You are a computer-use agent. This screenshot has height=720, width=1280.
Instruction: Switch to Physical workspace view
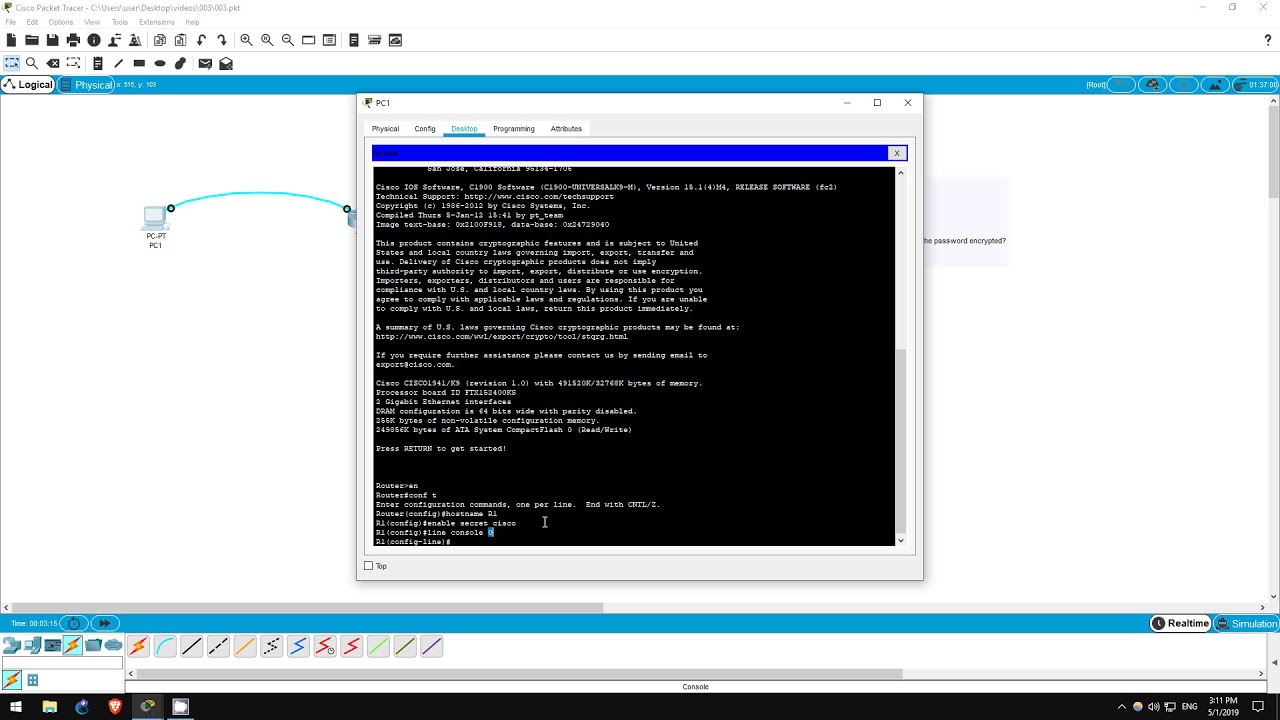pos(87,85)
